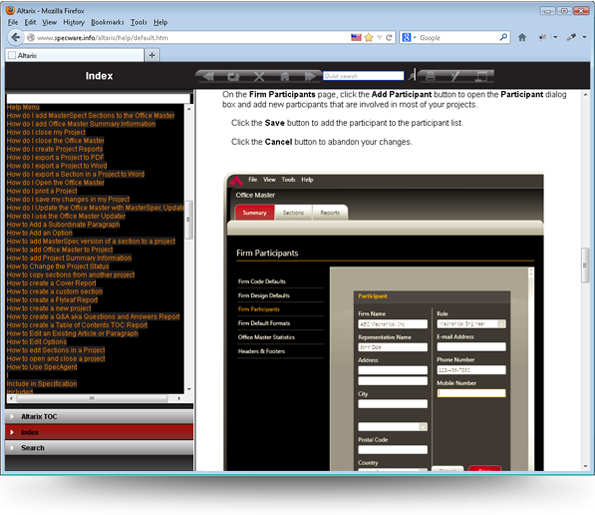Image resolution: width=595 pixels, height=515 pixels.
Task: Click the help content vertical scrollbar thumb
Action: point(585,265)
